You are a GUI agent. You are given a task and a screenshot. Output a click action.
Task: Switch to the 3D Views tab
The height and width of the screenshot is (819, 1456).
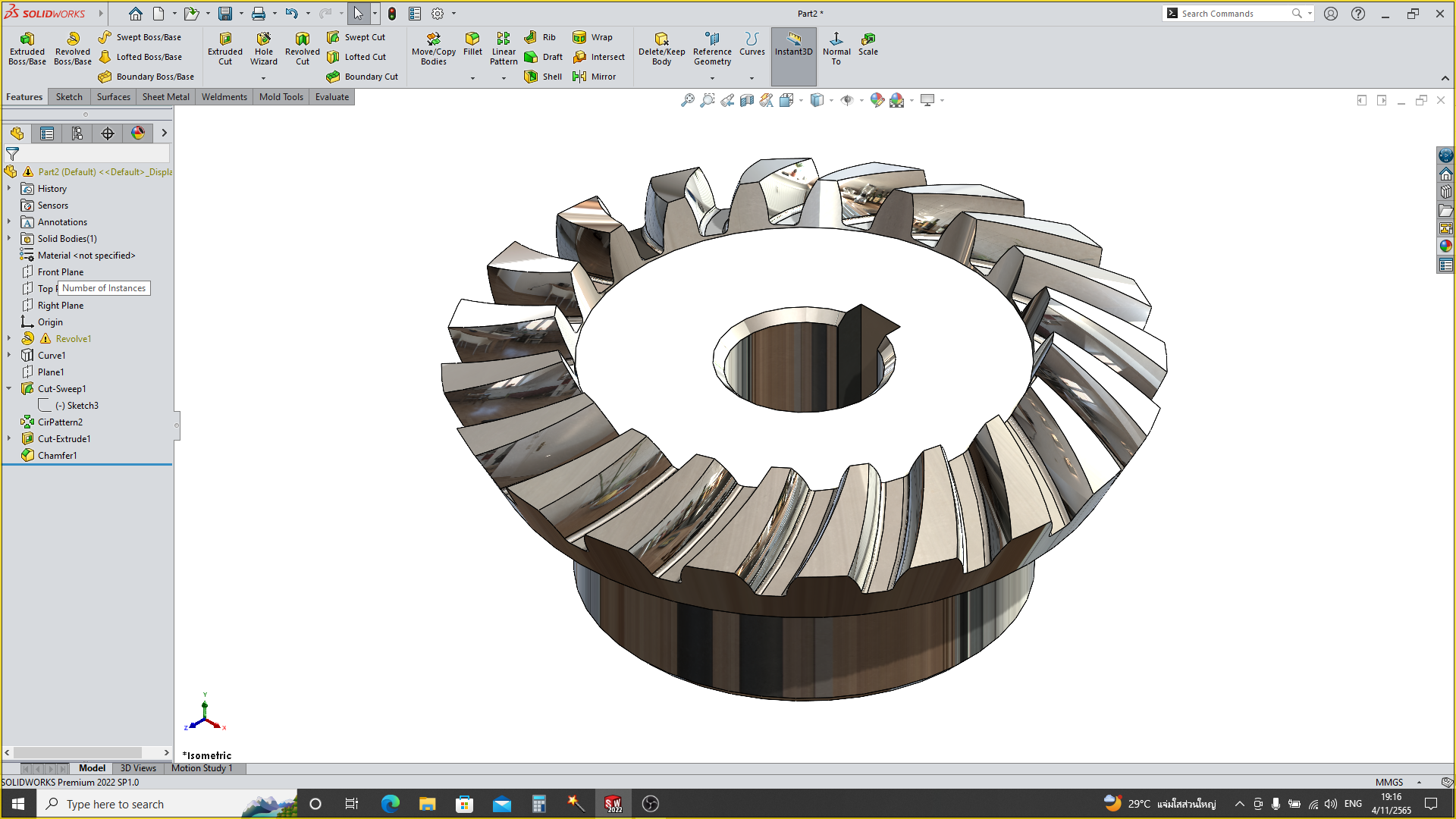(138, 768)
